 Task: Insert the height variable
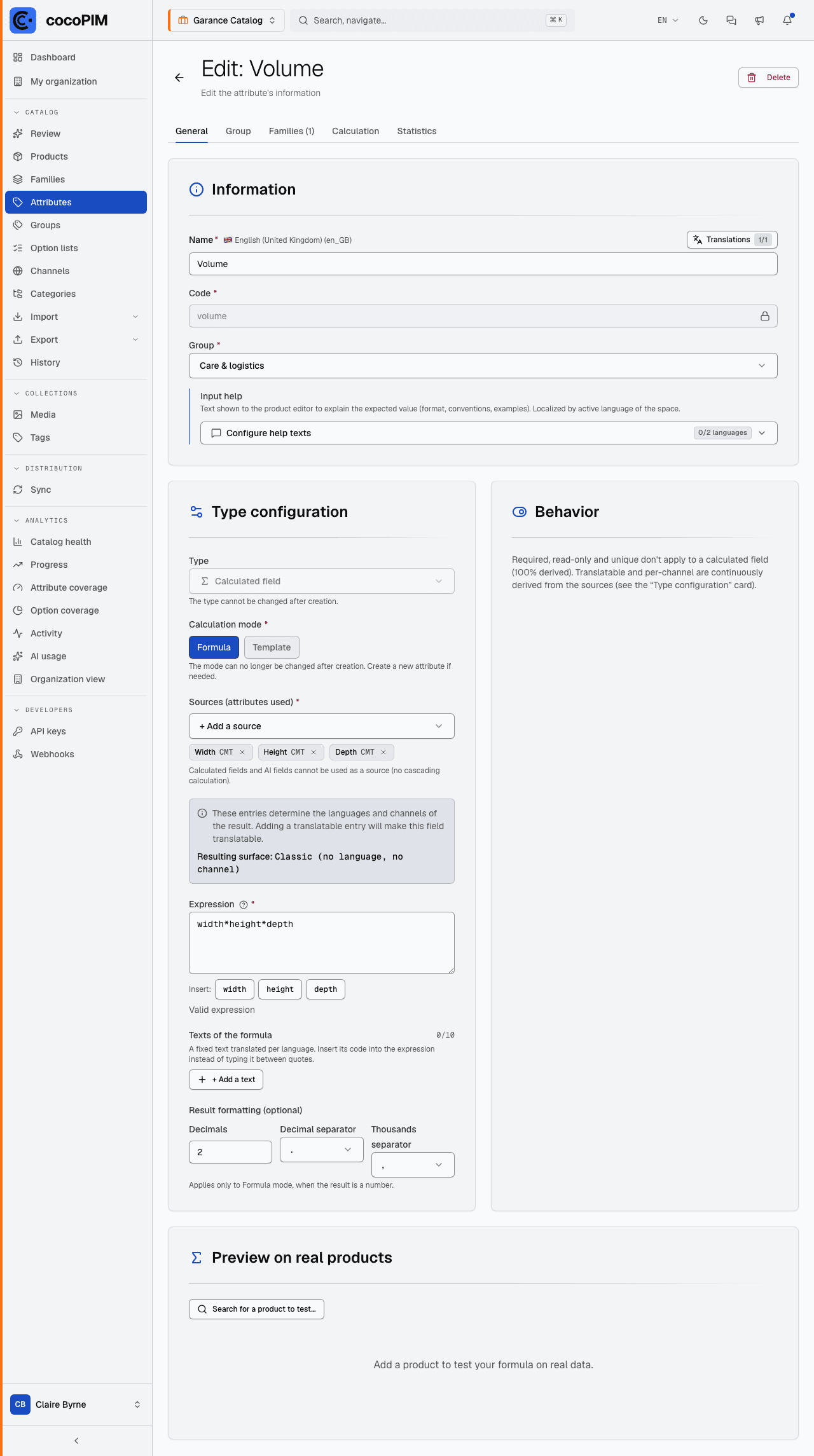280,989
